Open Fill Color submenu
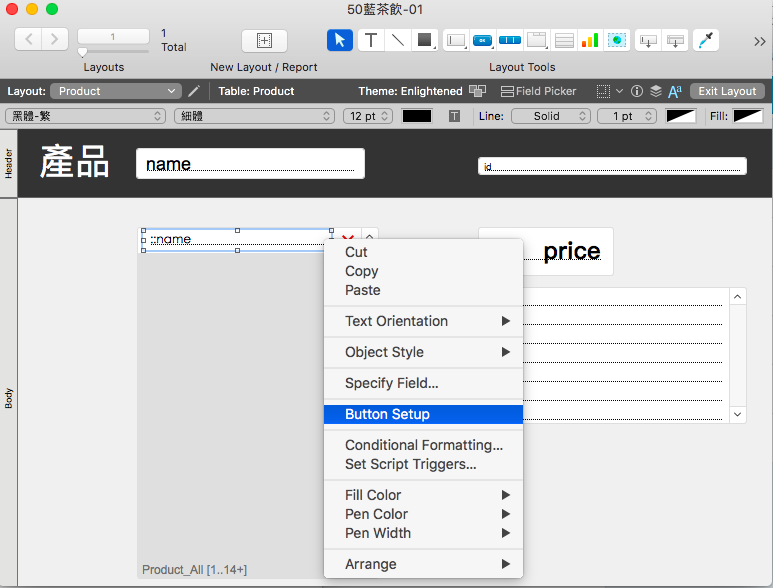Screen dimensions: 773x588 [x=423, y=495]
